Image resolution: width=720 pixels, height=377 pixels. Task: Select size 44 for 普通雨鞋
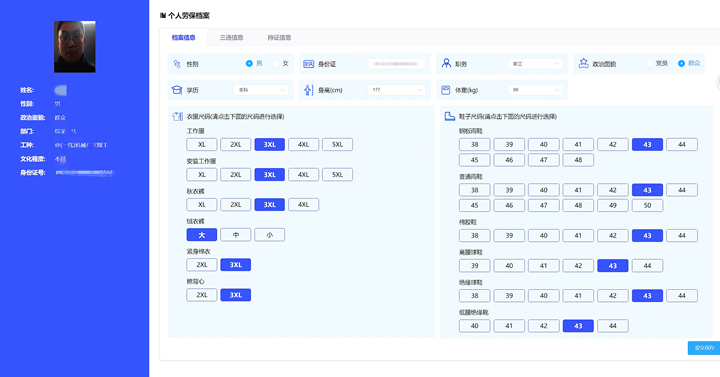coord(682,190)
